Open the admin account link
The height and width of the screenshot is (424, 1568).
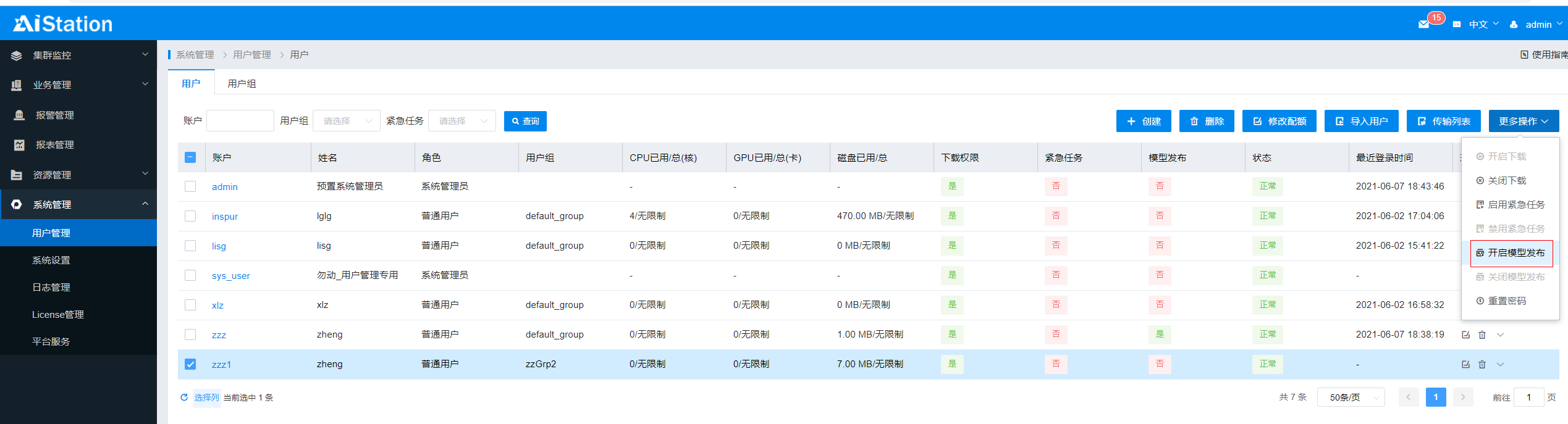click(x=225, y=186)
